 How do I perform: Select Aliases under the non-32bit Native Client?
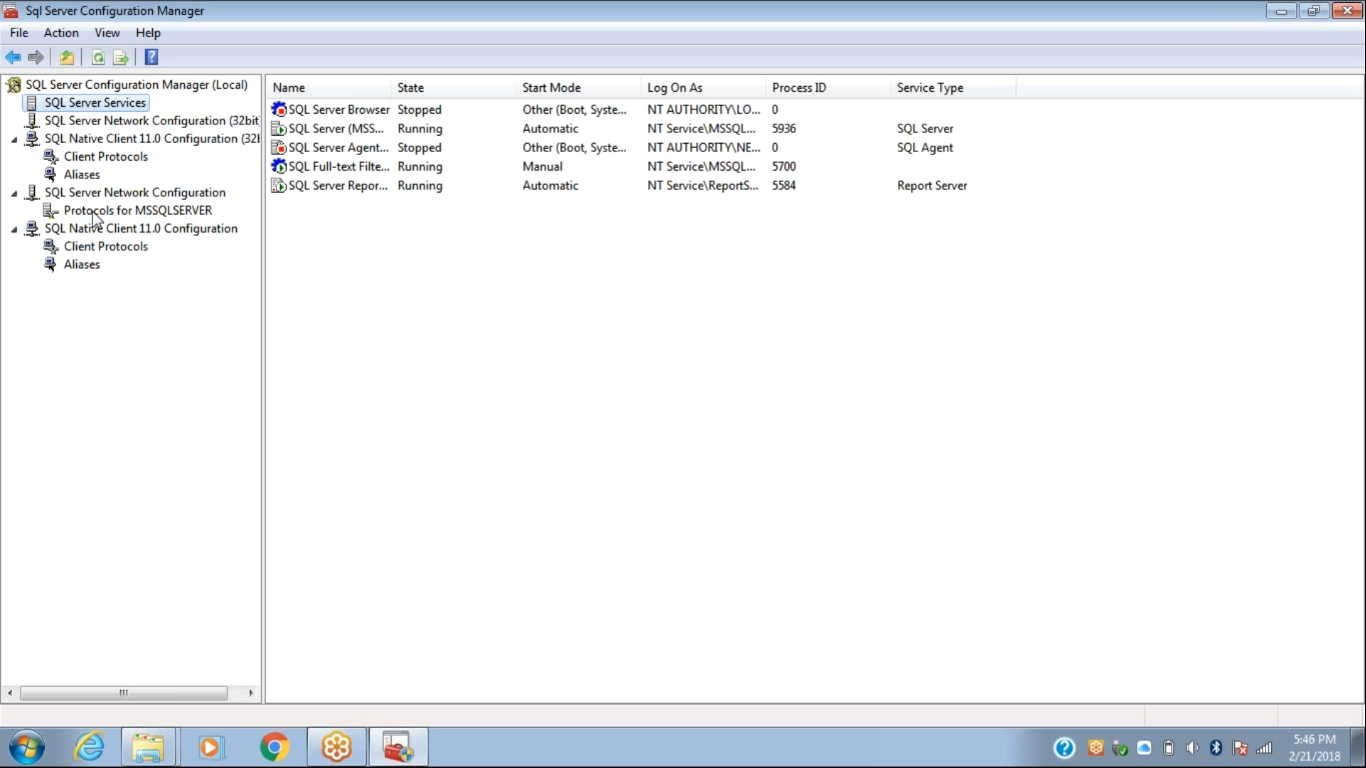tap(82, 265)
